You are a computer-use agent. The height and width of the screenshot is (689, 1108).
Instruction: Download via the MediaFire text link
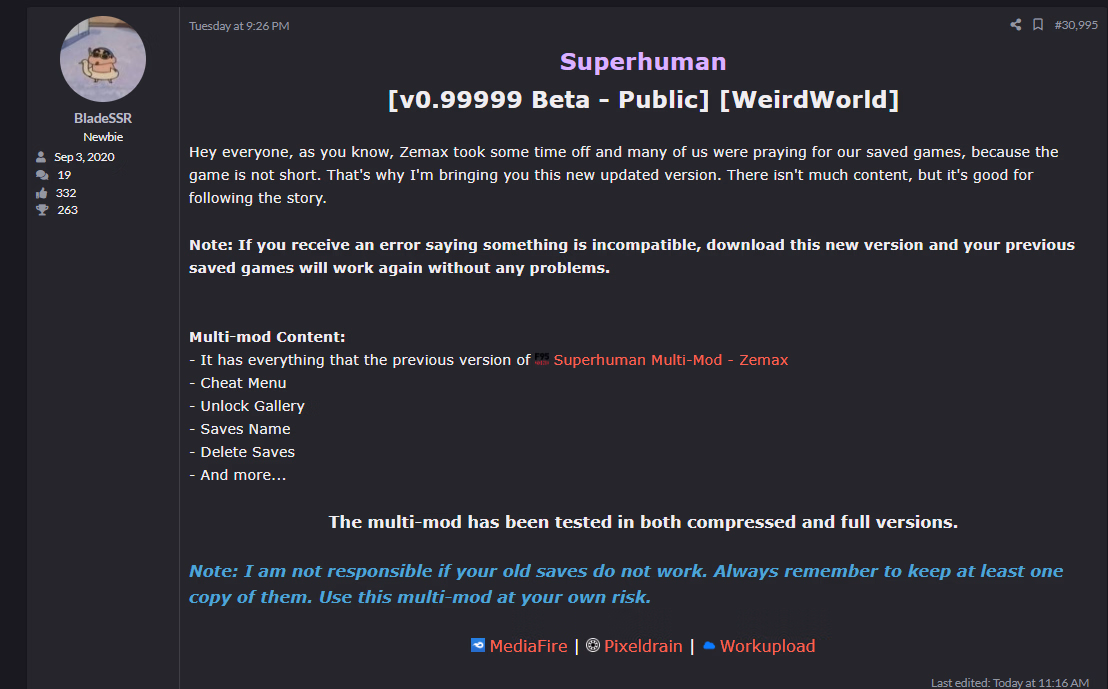(x=528, y=646)
